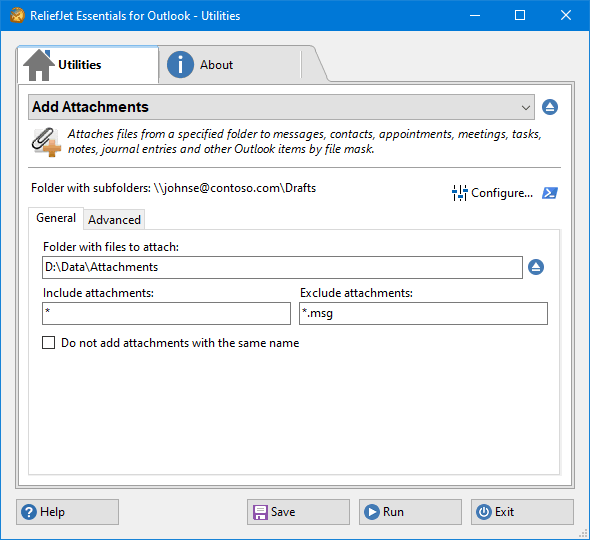Click the blue info icon on About tab
590x540 pixels.
(180, 65)
